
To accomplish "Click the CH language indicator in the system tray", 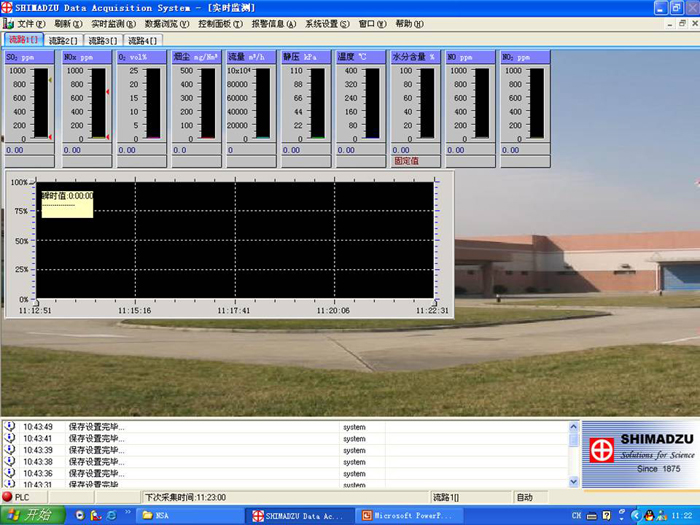I will pyautogui.click(x=577, y=515).
